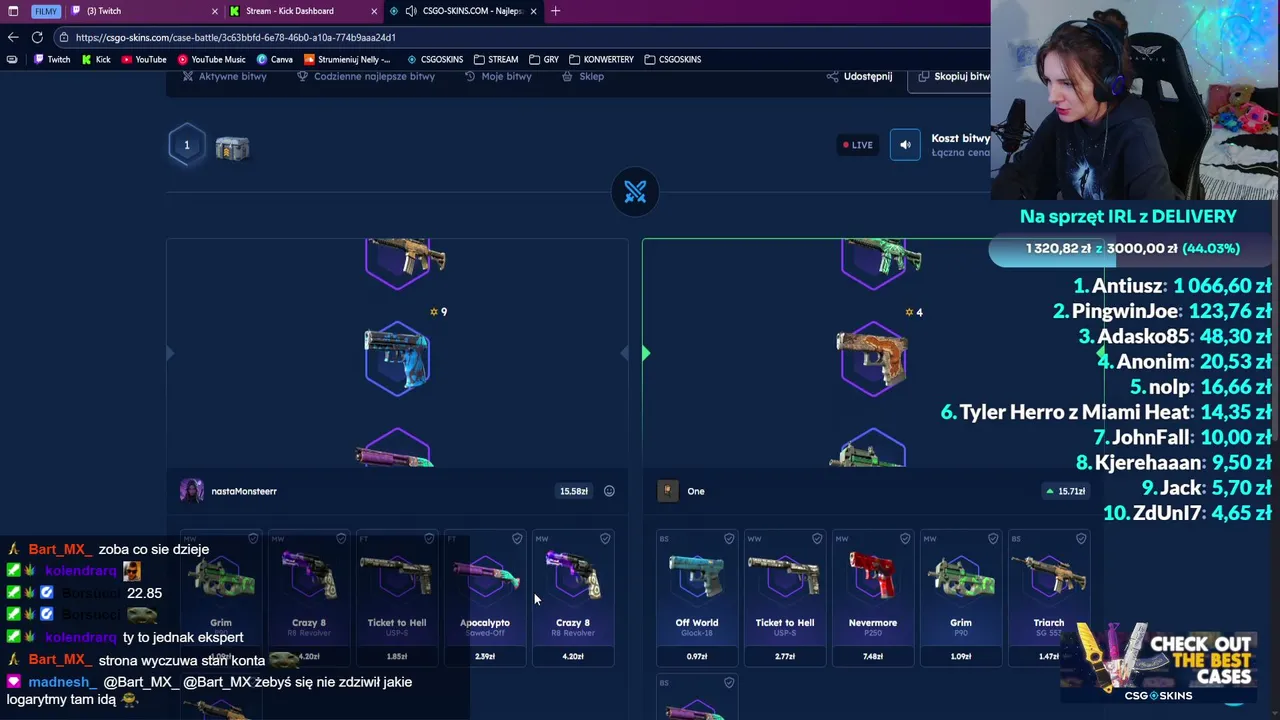
Task: Select nastaMonsteerr's Apocalypto Sawed-Off card
Action: [485, 598]
